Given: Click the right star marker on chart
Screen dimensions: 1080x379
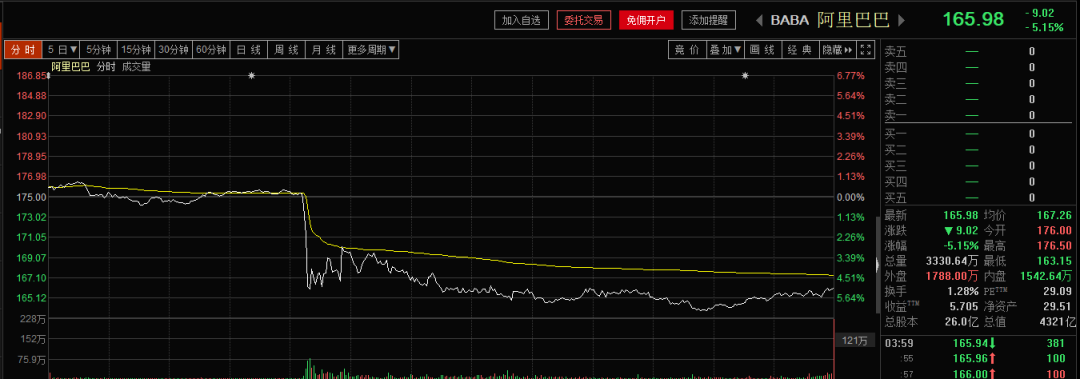Looking at the screenshot, I should click(x=745, y=76).
